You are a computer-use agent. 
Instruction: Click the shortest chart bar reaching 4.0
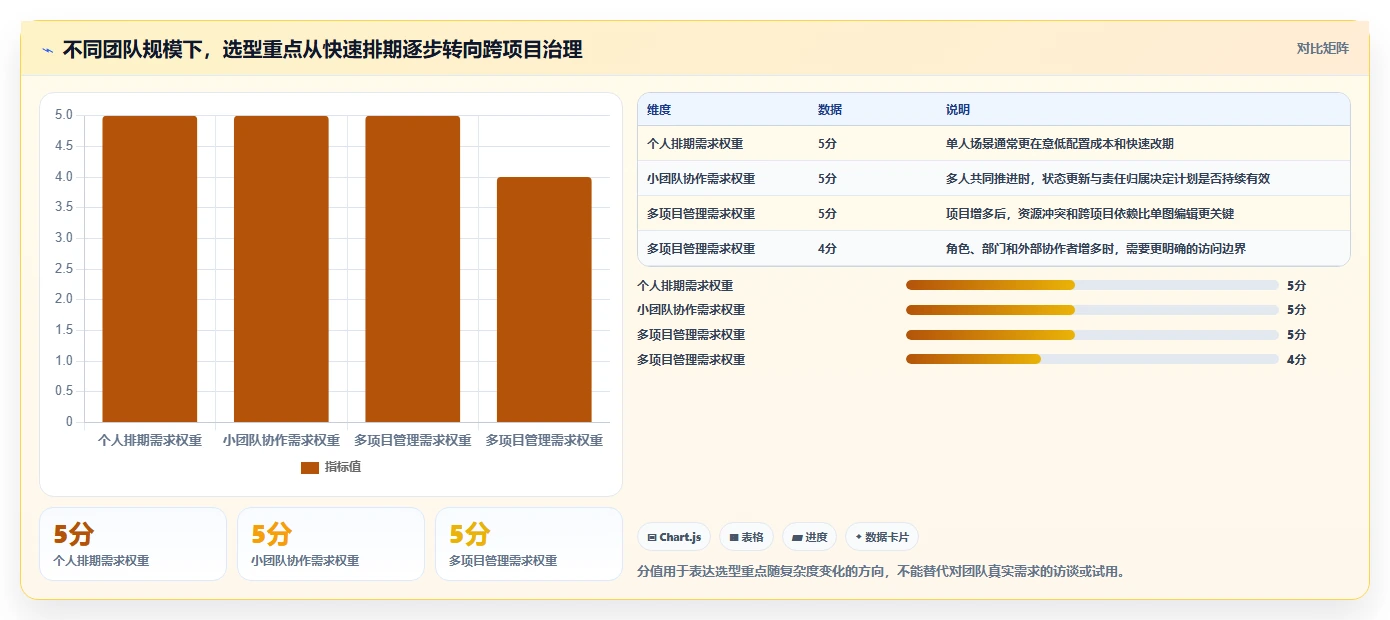click(544, 300)
